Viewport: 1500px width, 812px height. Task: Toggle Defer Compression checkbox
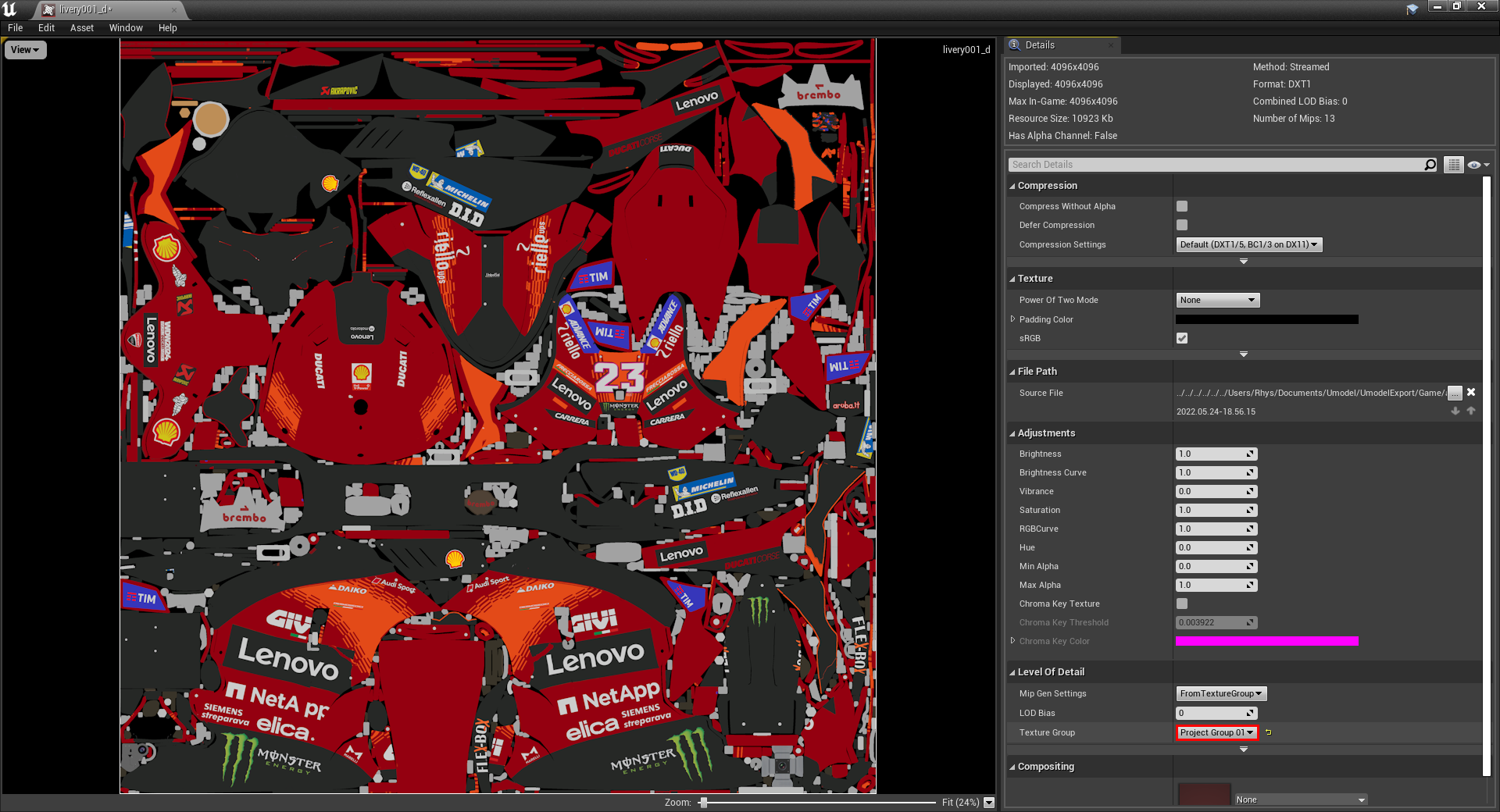click(1182, 225)
